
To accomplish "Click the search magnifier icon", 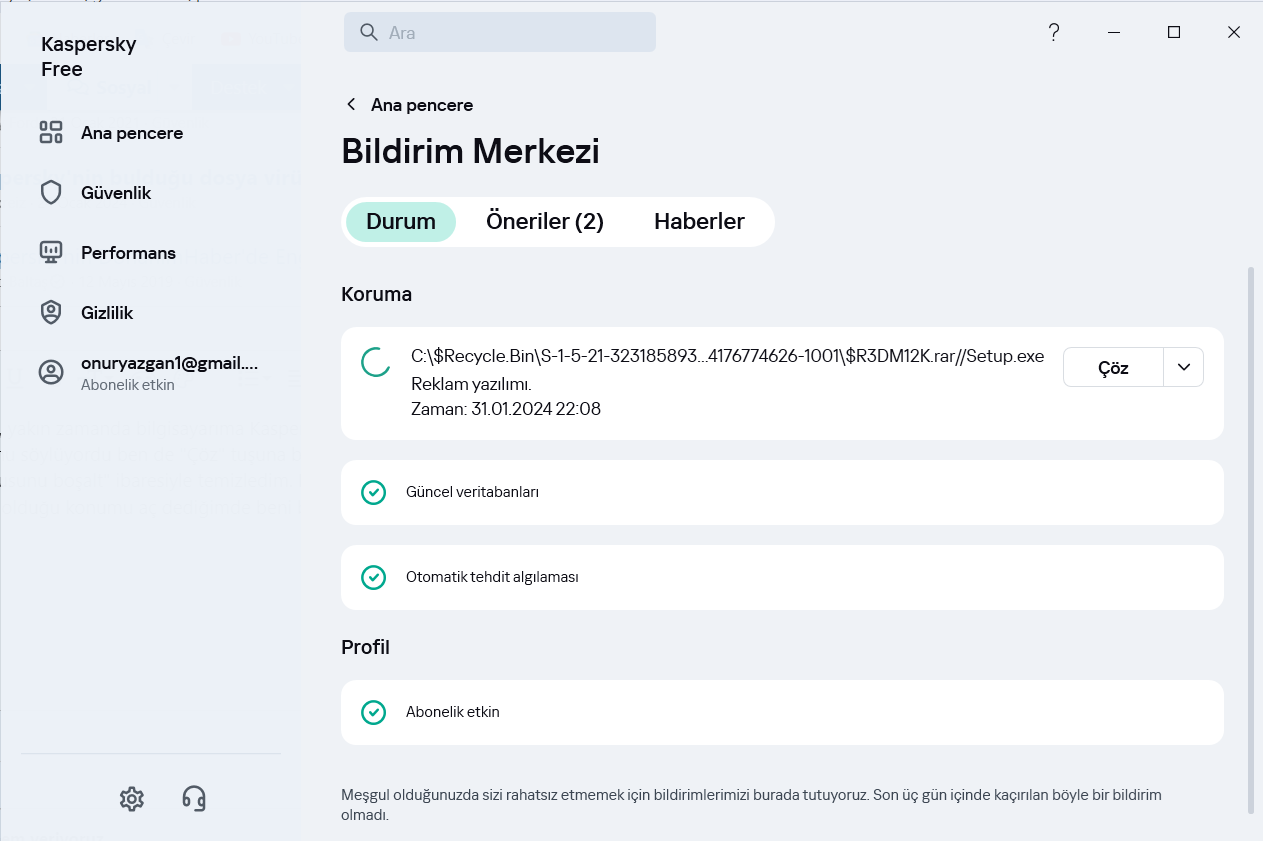I will (x=369, y=33).
